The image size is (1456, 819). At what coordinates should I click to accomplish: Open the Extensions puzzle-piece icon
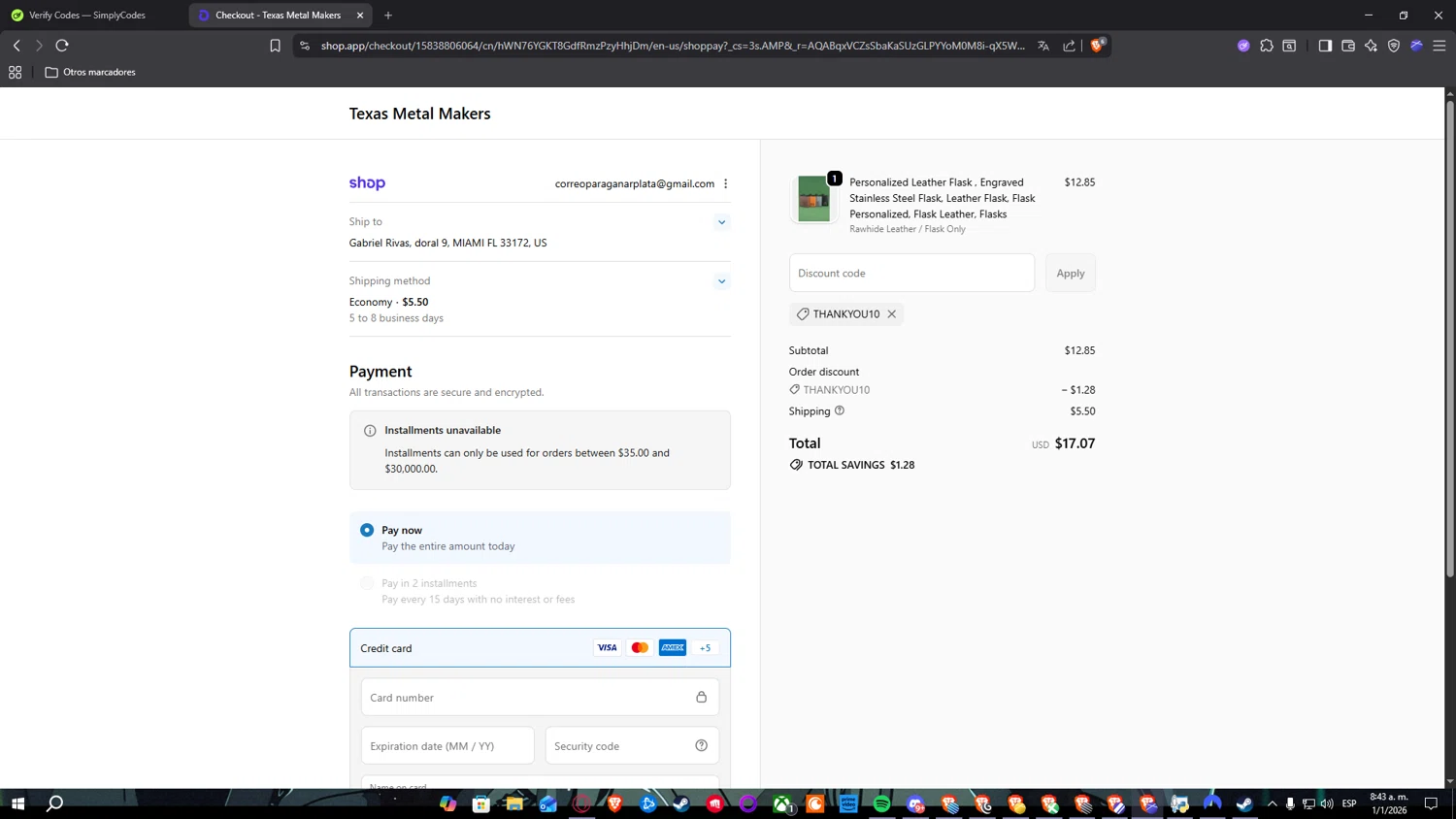[x=1267, y=46]
